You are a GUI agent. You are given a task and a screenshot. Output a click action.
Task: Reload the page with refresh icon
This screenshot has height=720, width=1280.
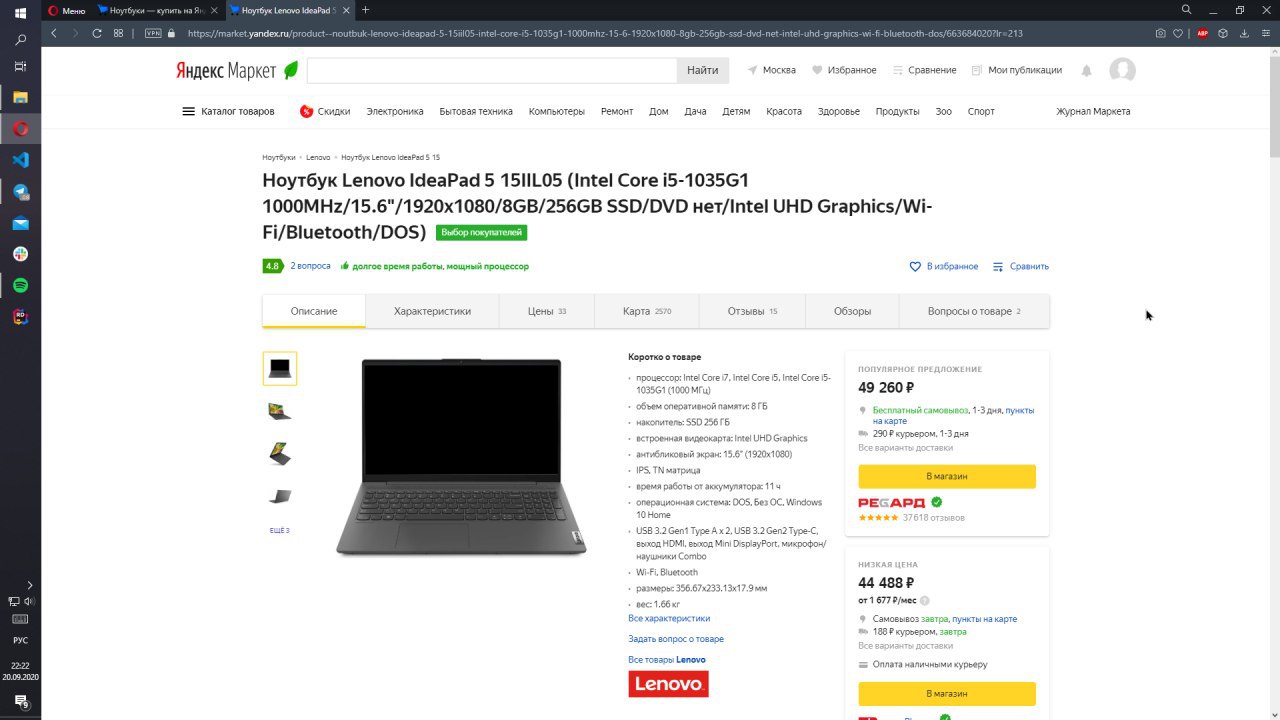pos(97,33)
